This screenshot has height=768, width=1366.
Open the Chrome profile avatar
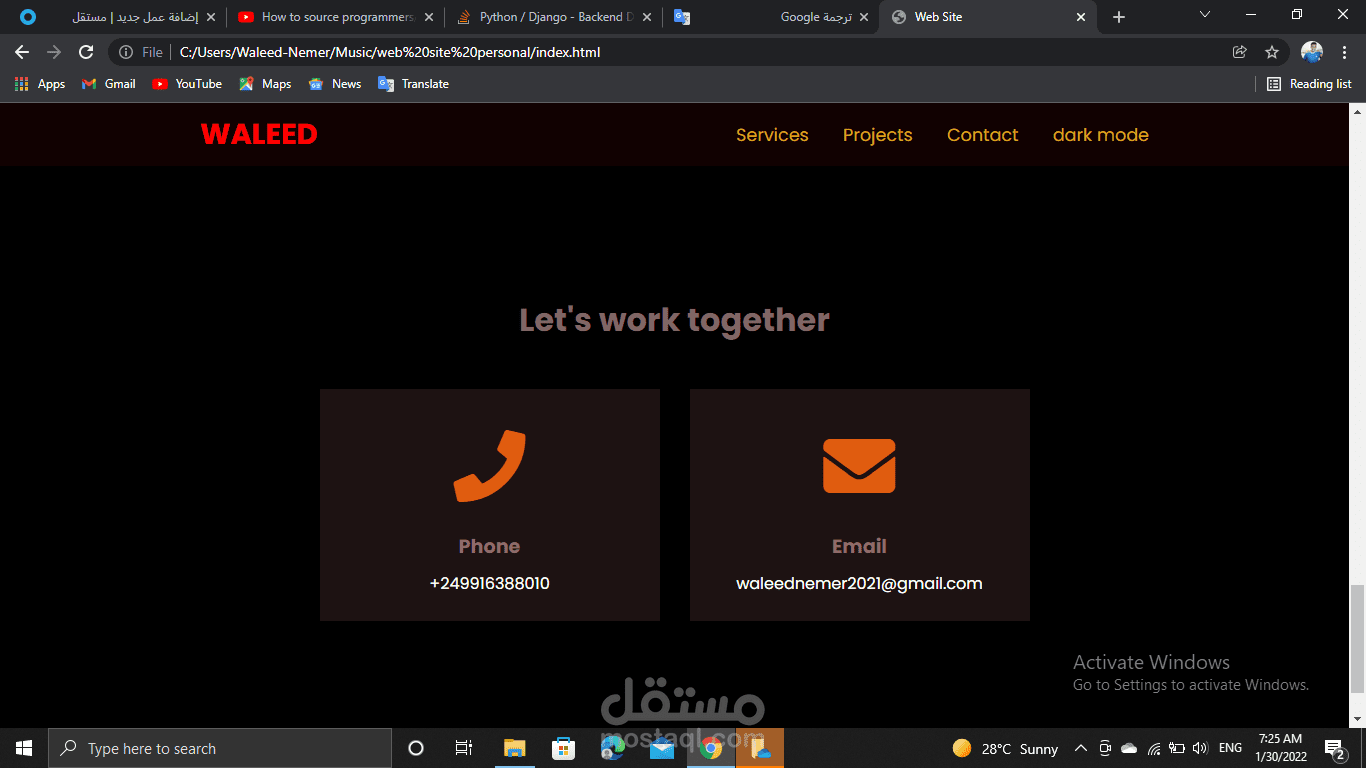click(1312, 52)
